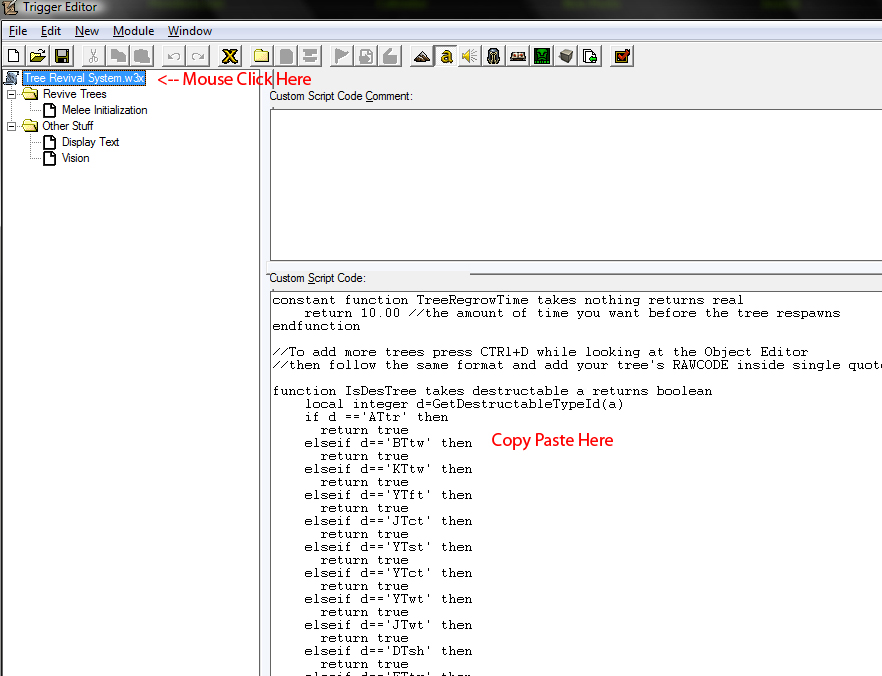This screenshot has height=676, width=882.
Task: Click the line 'constant function TreeRegrowTime'
Action: 508,300
